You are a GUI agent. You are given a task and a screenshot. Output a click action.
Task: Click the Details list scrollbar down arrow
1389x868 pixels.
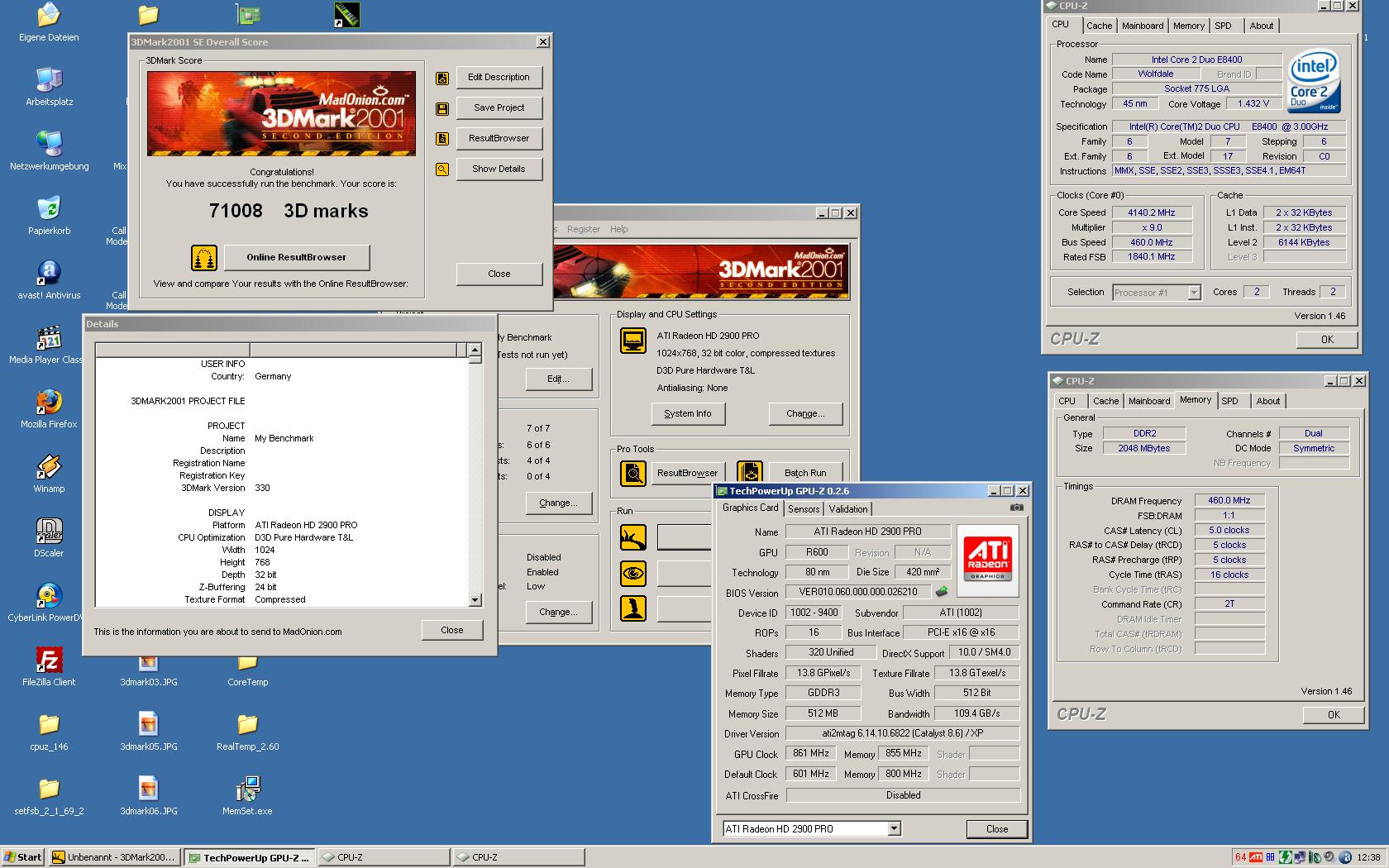click(x=475, y=600)
